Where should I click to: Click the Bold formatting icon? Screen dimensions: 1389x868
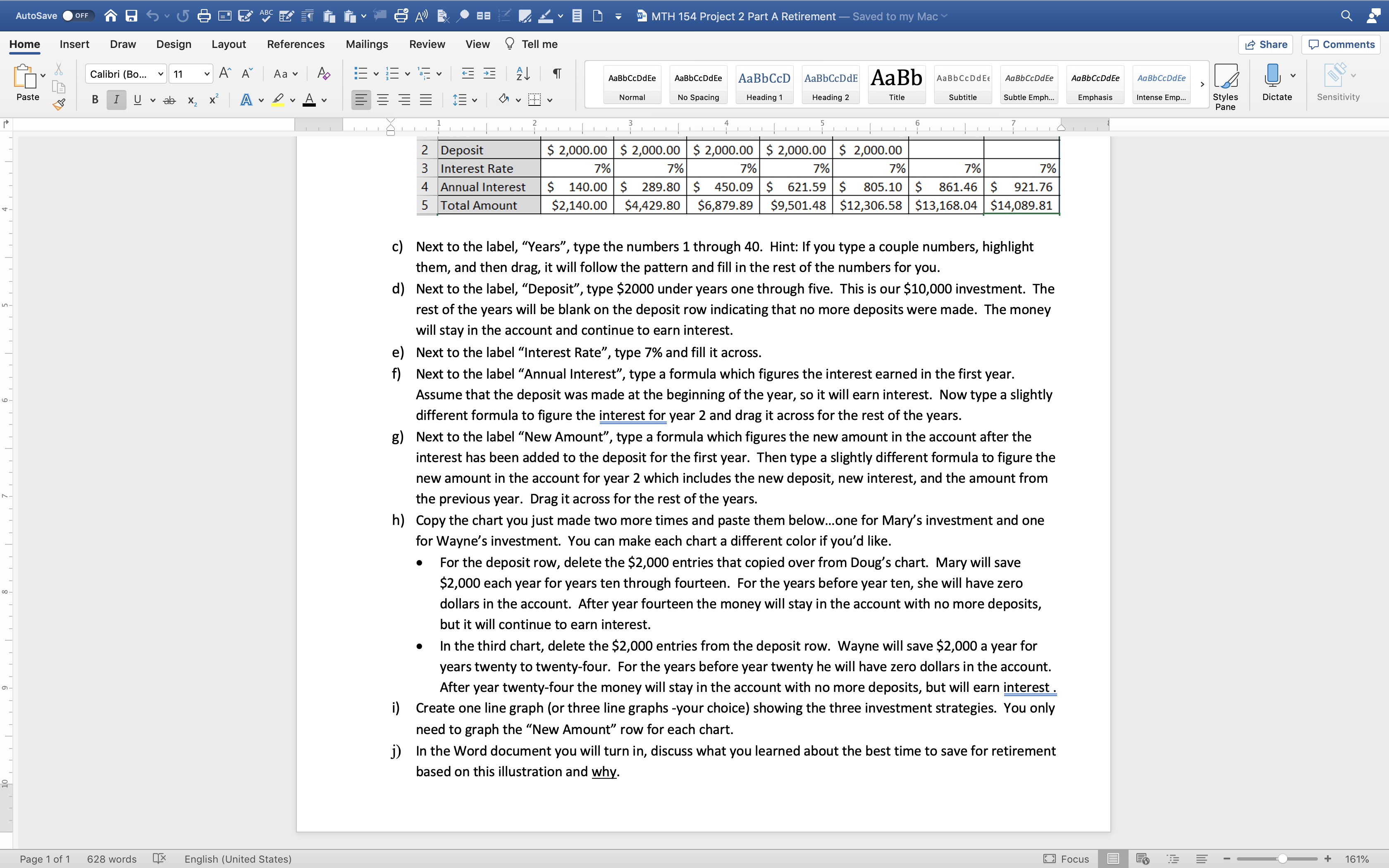[93, 99]
